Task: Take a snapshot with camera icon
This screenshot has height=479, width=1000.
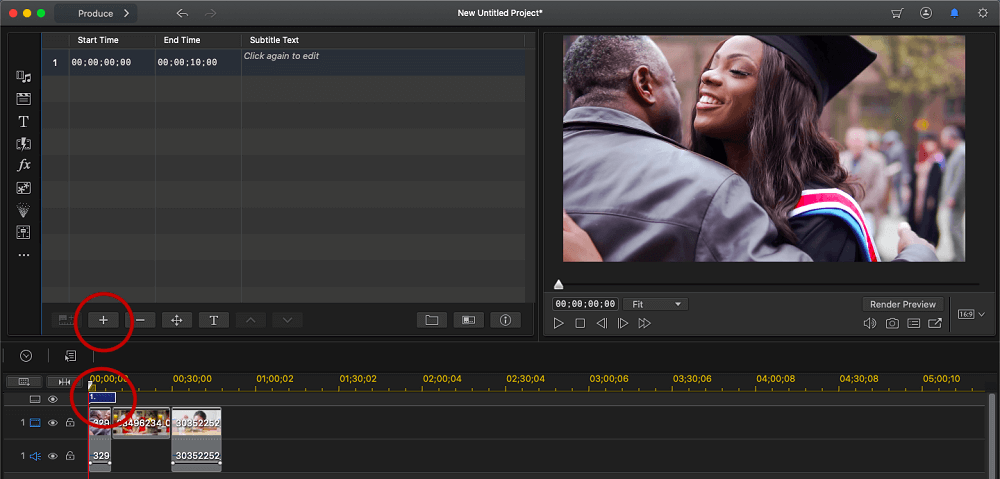Action: (x=892, y=323)
